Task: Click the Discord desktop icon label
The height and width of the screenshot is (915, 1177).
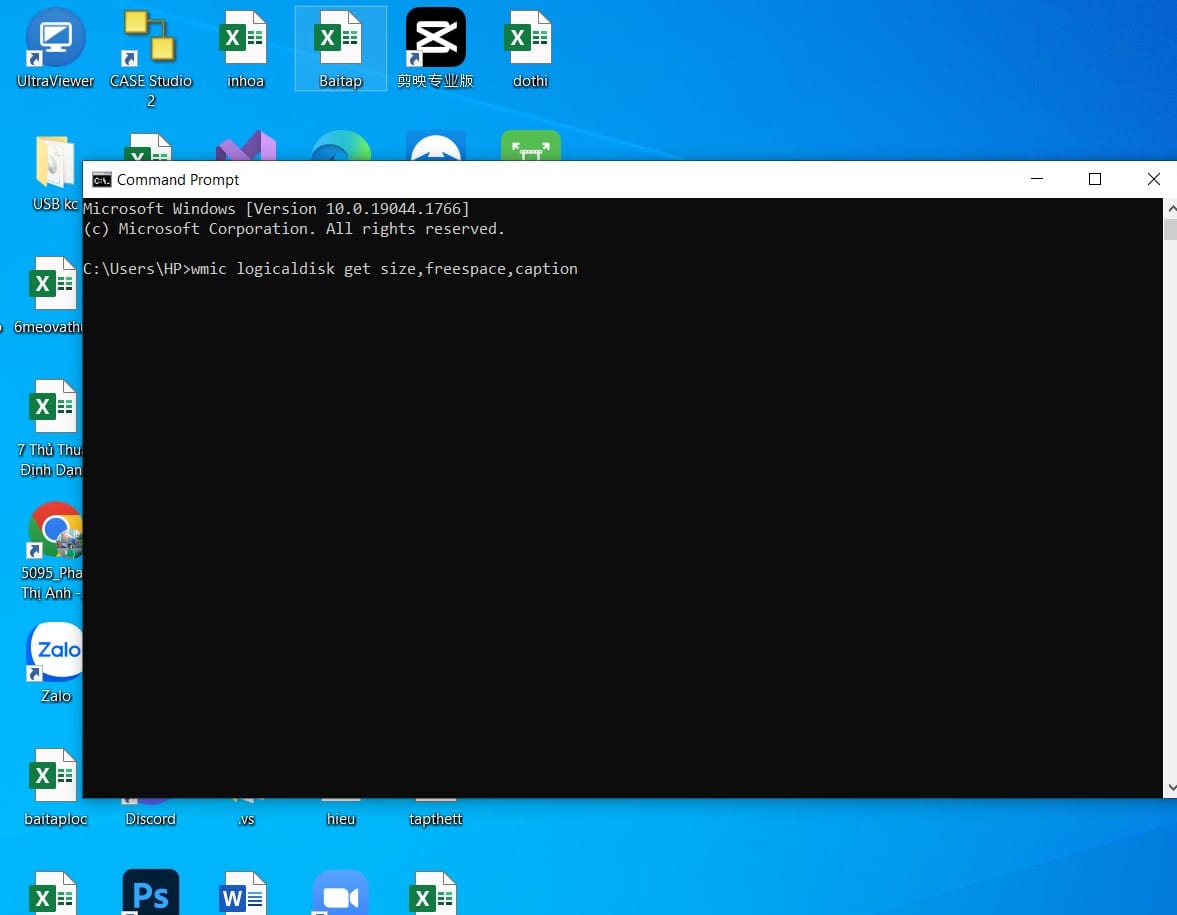Action: (x=150, y=819)
